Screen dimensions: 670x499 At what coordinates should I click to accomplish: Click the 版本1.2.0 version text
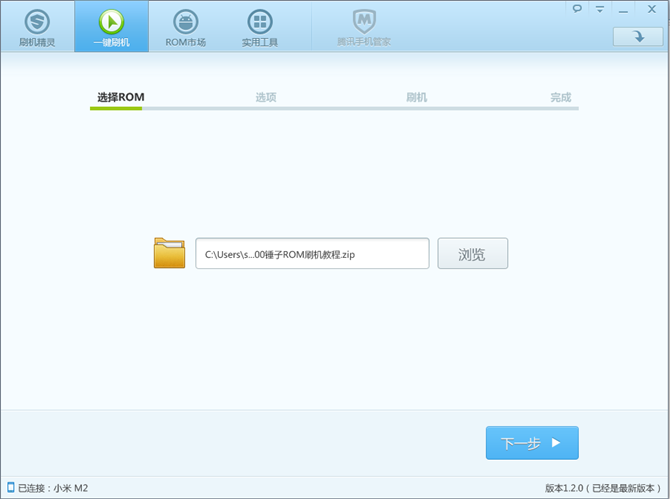click(603, 488)
